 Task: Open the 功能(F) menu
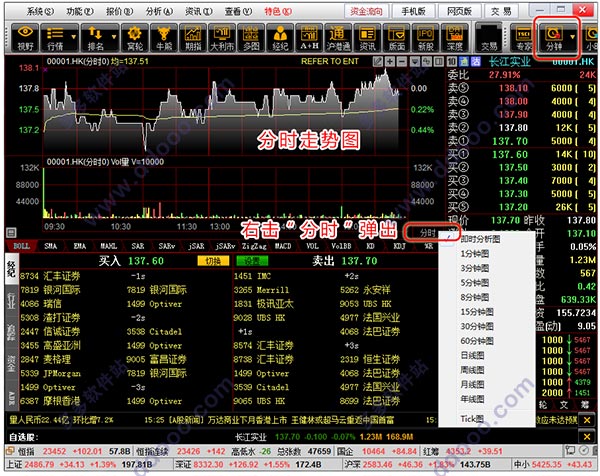coord(80,11)
